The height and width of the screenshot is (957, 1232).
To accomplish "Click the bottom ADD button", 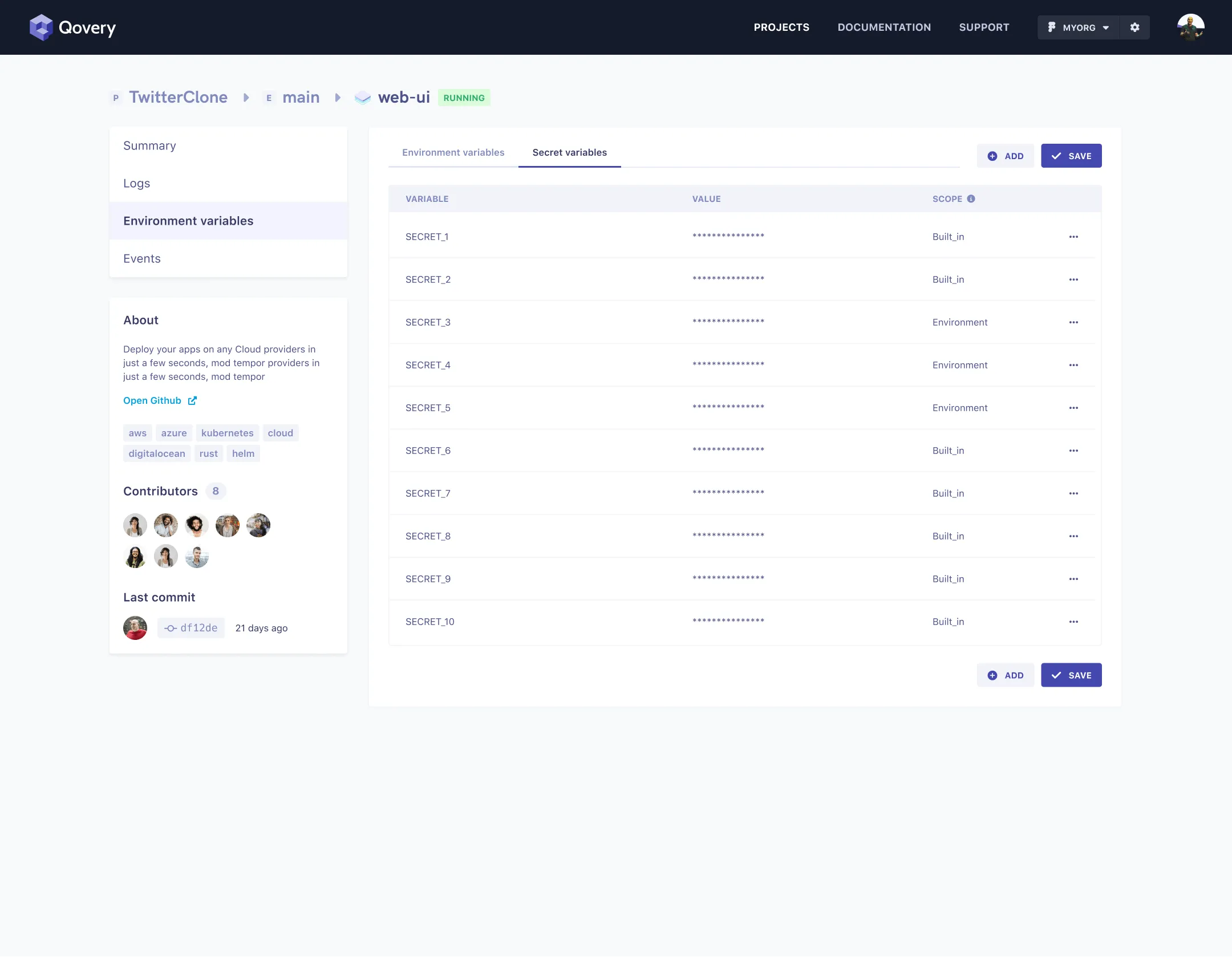I will coord(1005,675).
